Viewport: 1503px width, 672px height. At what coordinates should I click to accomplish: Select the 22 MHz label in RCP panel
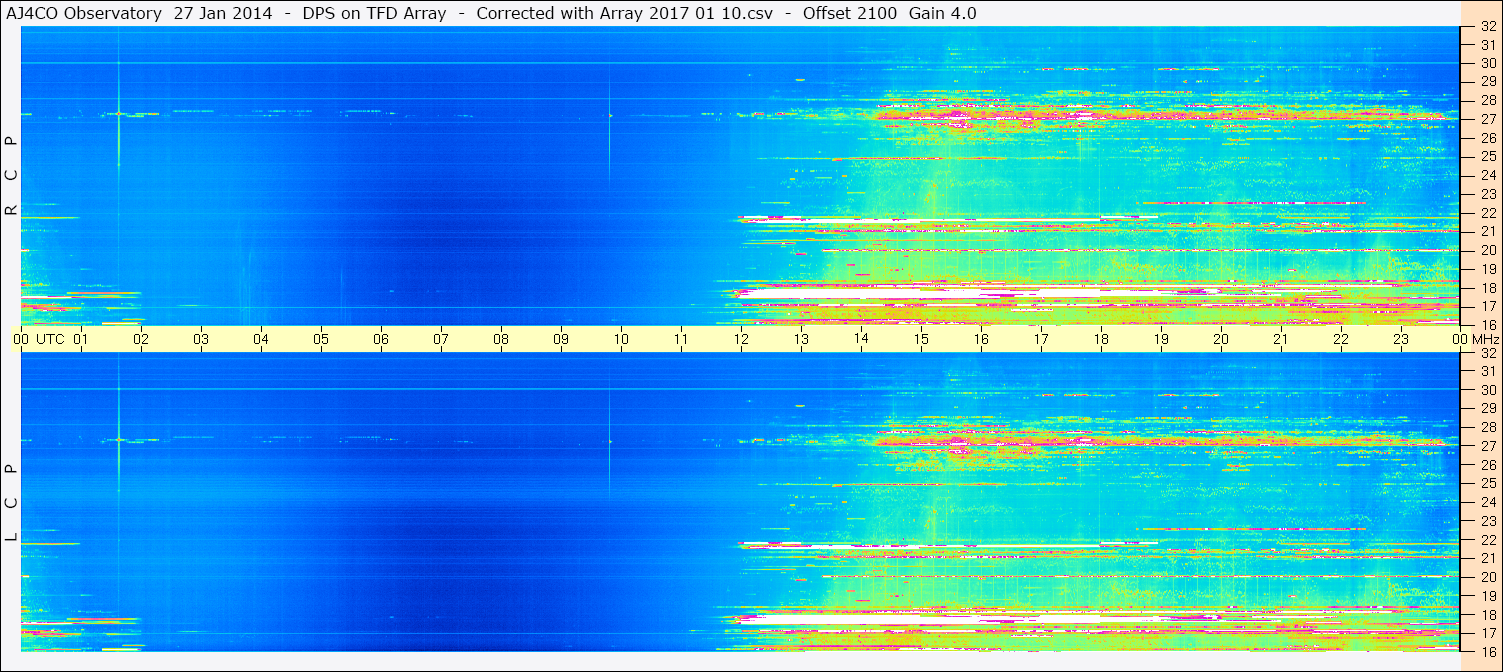pos(1488,213)
